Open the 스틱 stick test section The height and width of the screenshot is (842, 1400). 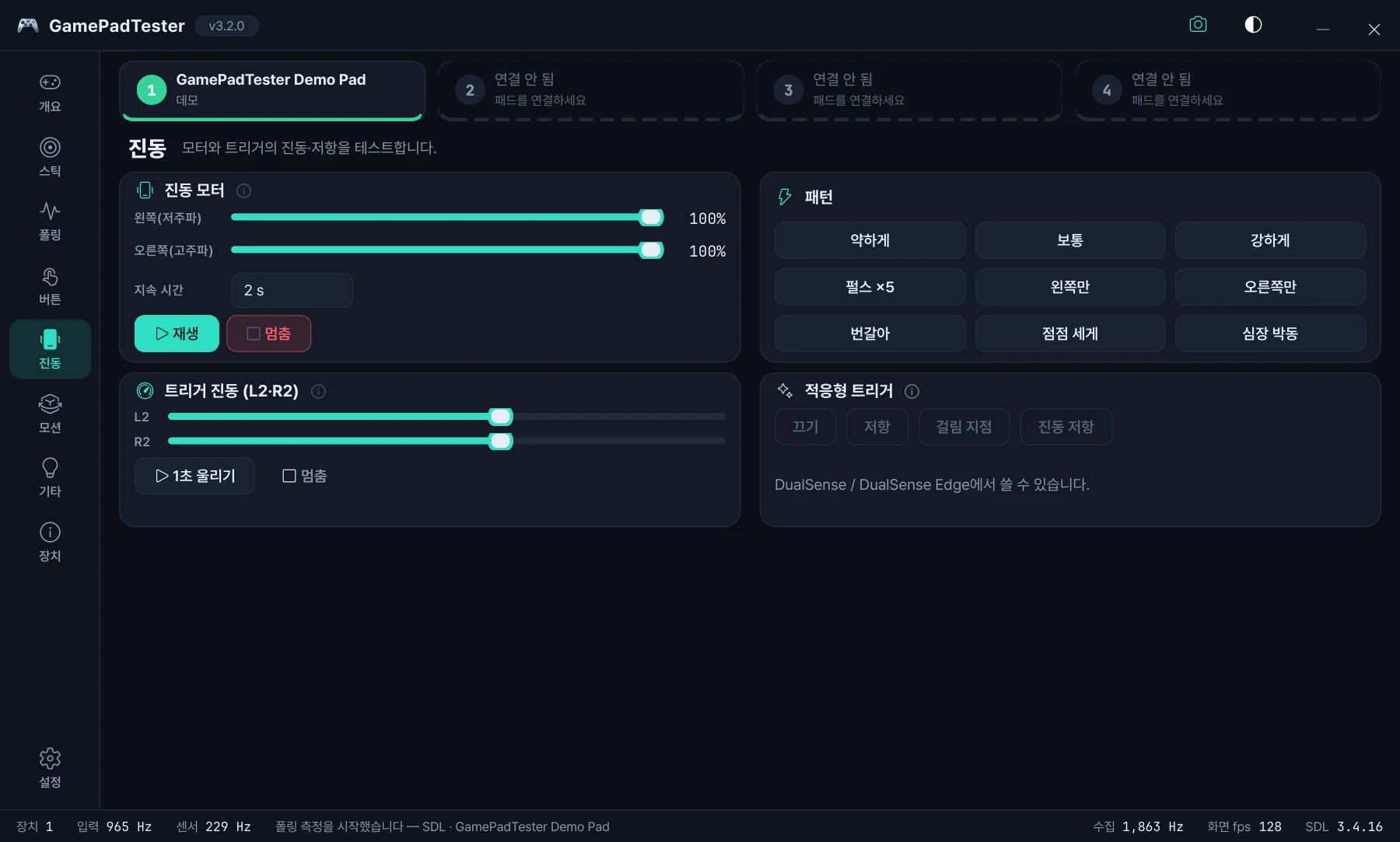(x=50, y=157)
